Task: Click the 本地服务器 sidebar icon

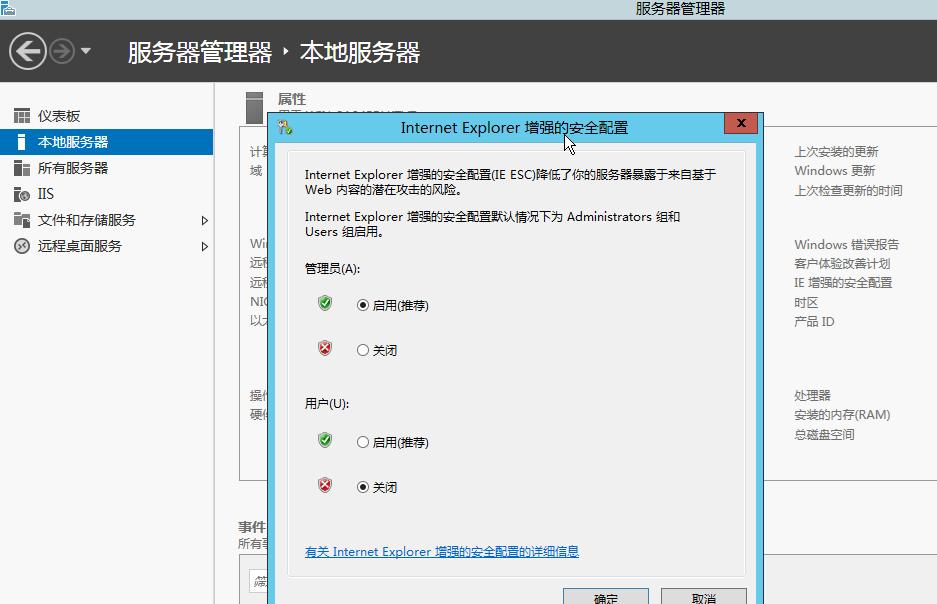Action: pos(22,142)
